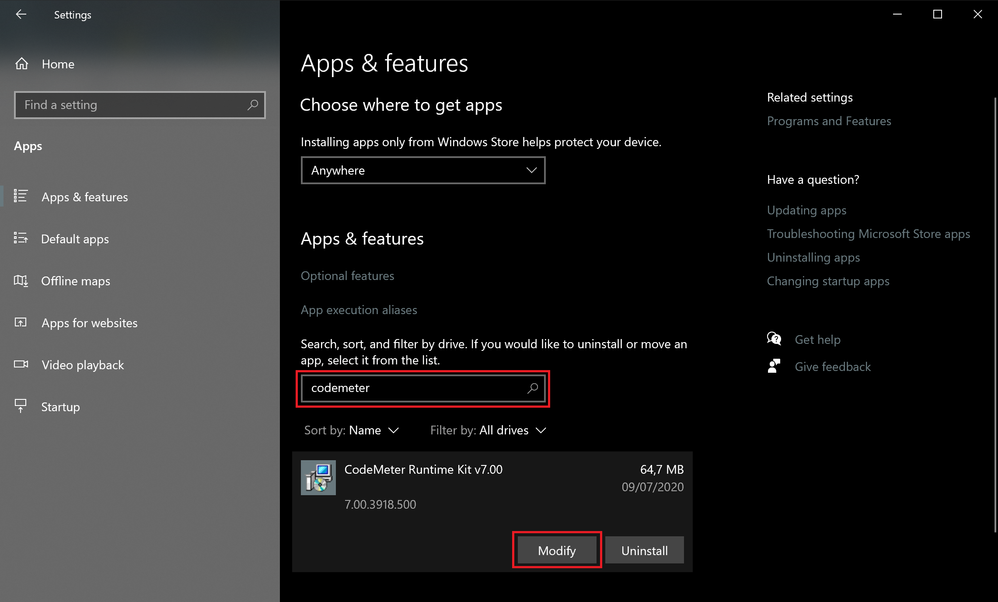The width and height of the screenshot is (998, 602).
Task: Click the Default apps sidebar icon
Action: (20, 238)
